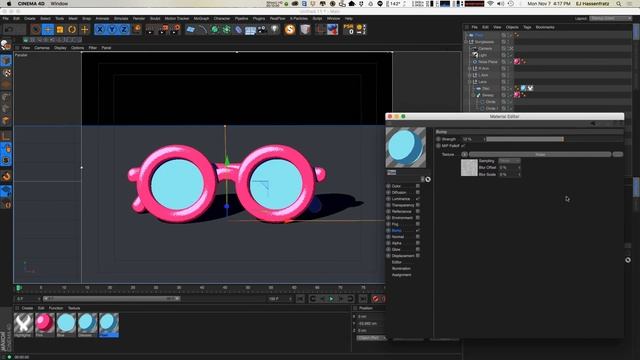Image resolution: width=640 pixels, height=360 pixels.
Task: Click the record keyframe button in timeline
Action: click(x=375, y=299)
